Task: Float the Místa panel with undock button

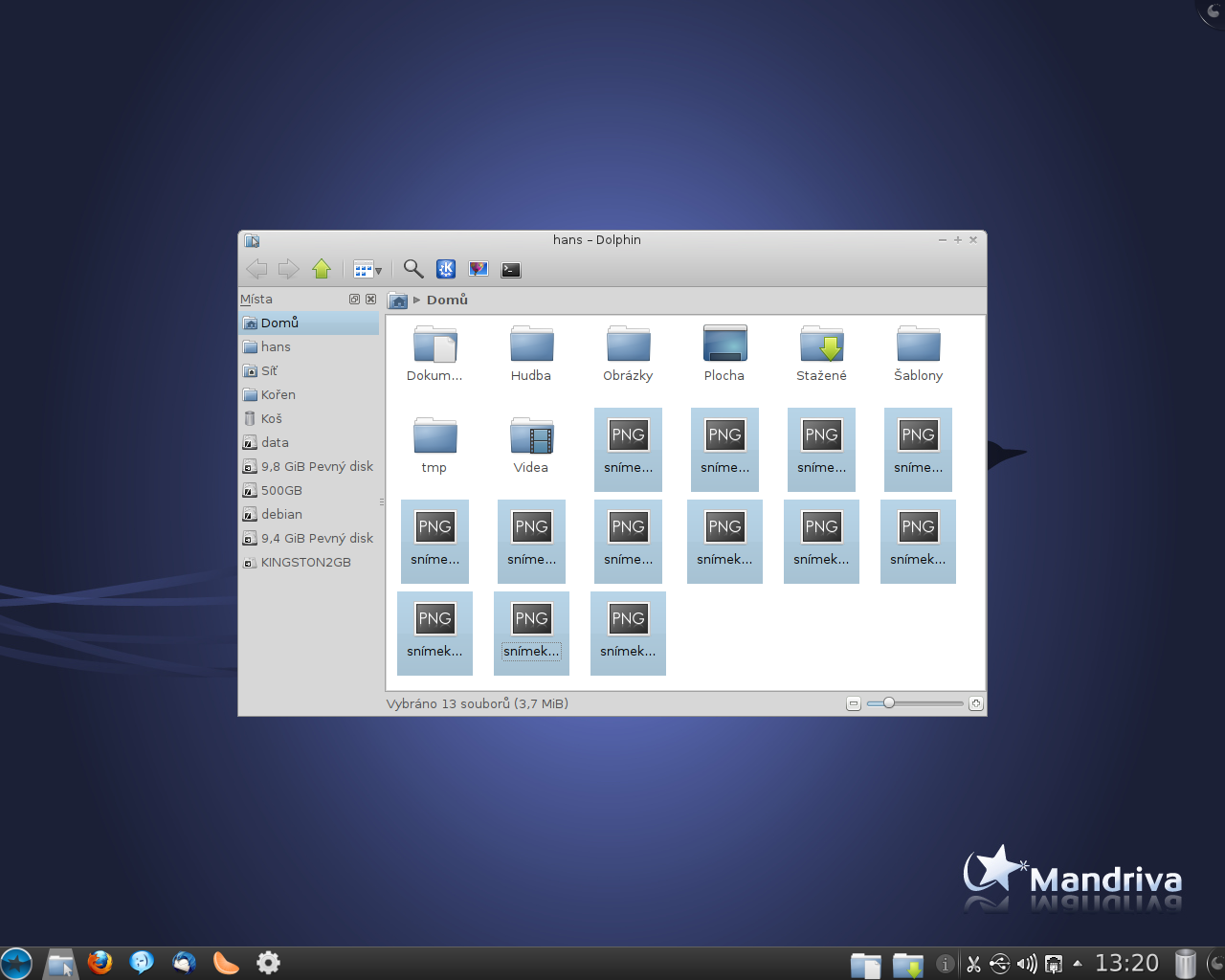Action: (355, 300)
